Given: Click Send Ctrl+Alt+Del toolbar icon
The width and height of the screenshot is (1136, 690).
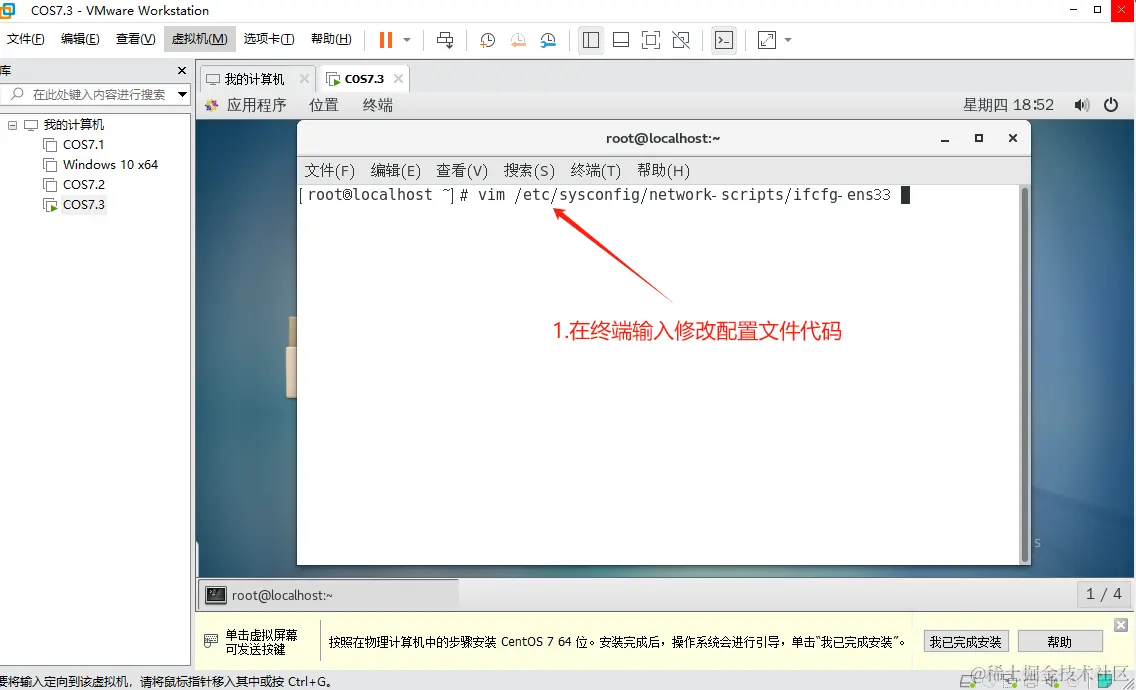Looking at the screenshot, I should coord(445,40).
